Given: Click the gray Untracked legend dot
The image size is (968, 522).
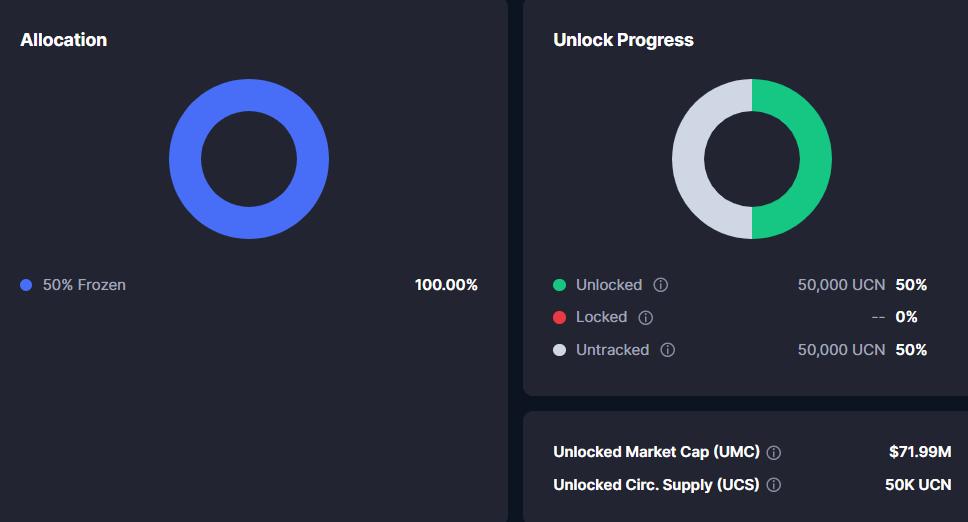Looking at the screenshot, I should click(x=559, y=350).
